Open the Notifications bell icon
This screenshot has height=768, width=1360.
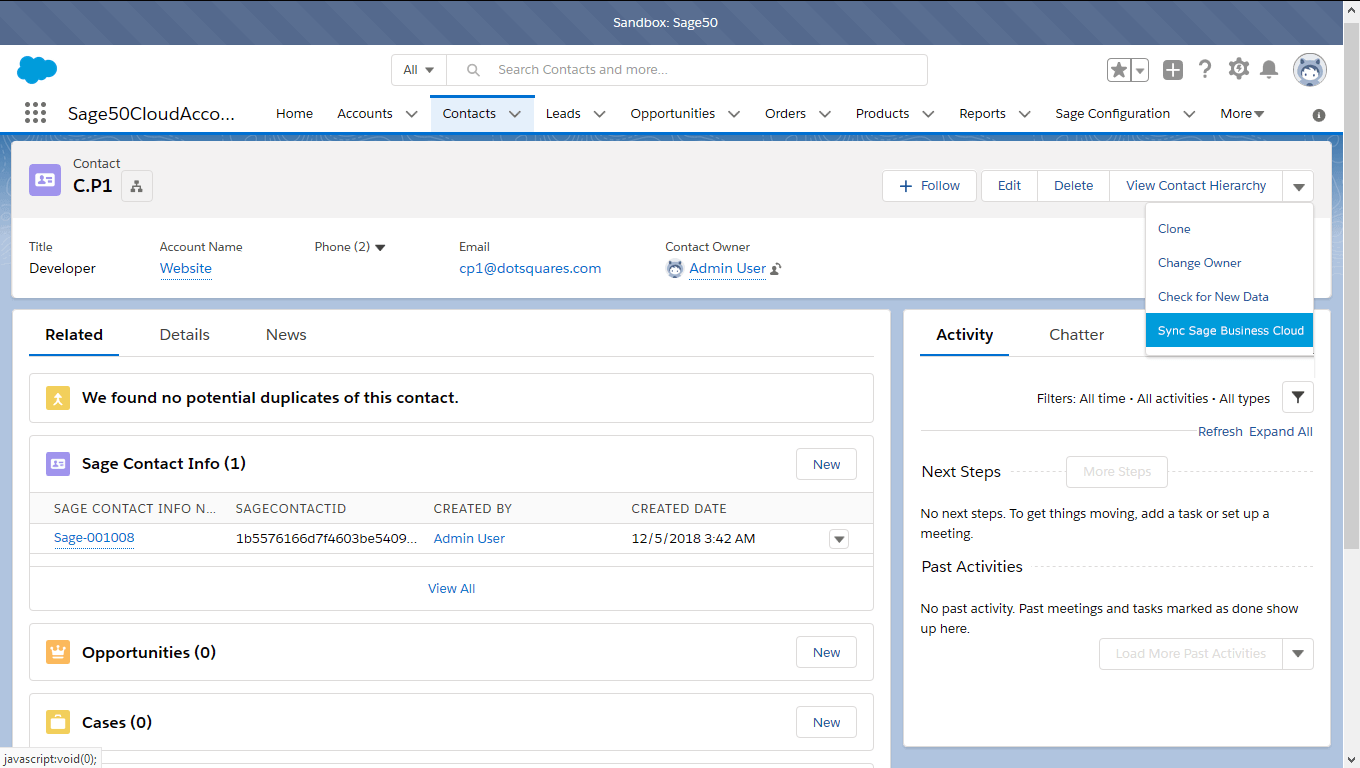point(1269,69)
